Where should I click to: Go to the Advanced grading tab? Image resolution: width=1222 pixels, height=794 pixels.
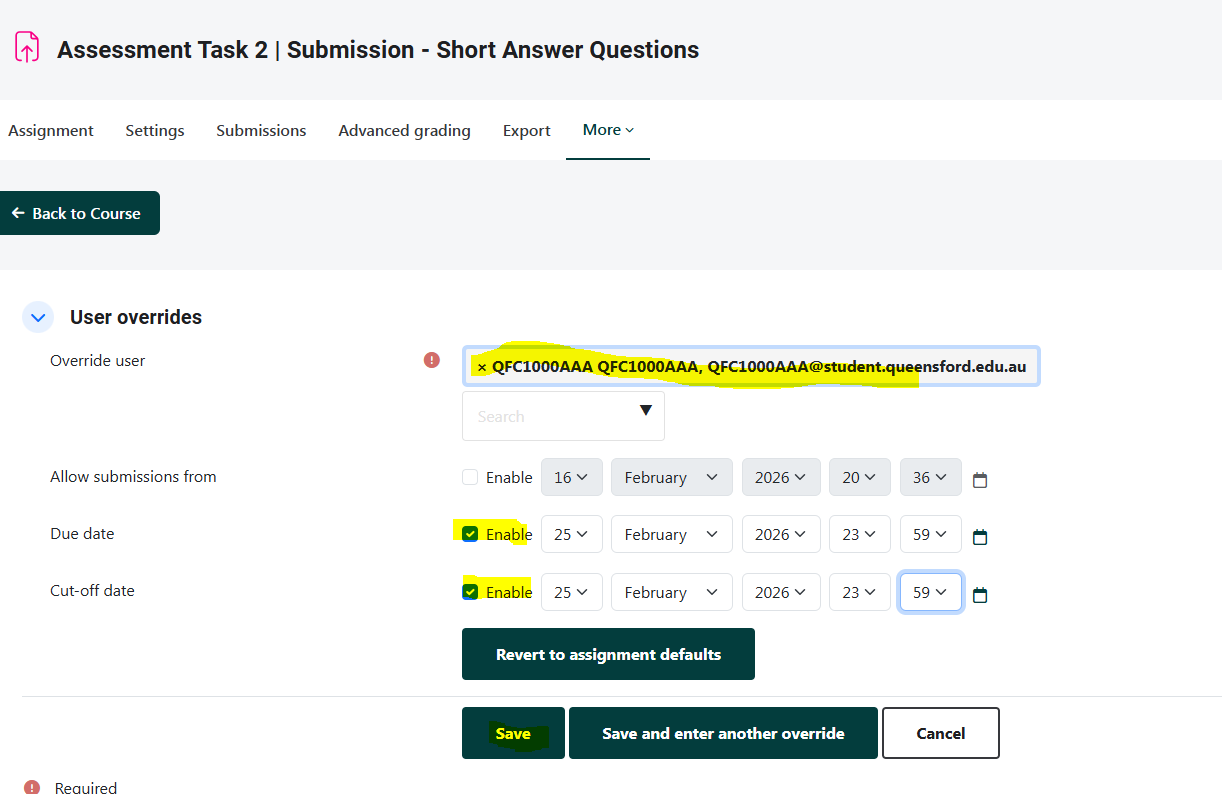(404, 131)
